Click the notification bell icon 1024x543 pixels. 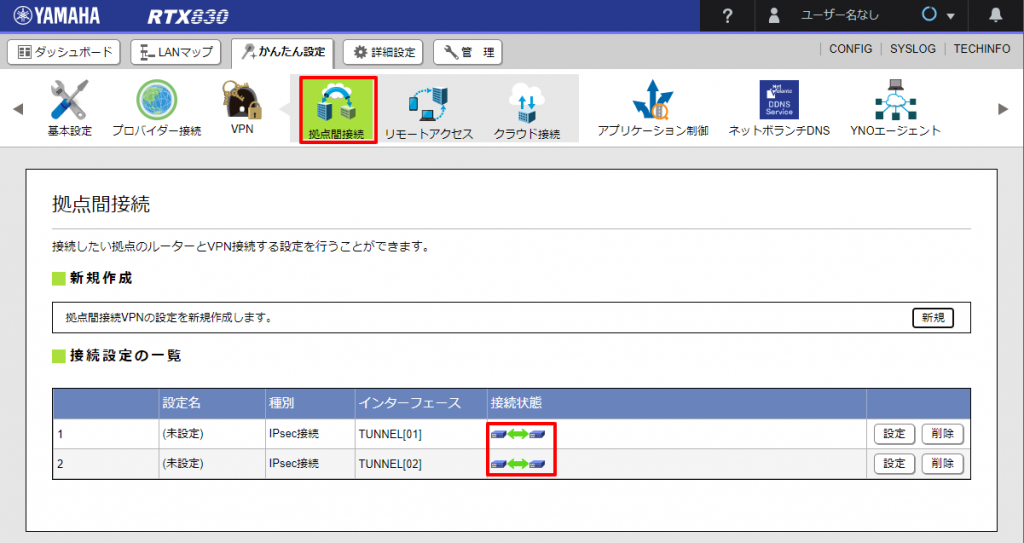coord(995,15)
